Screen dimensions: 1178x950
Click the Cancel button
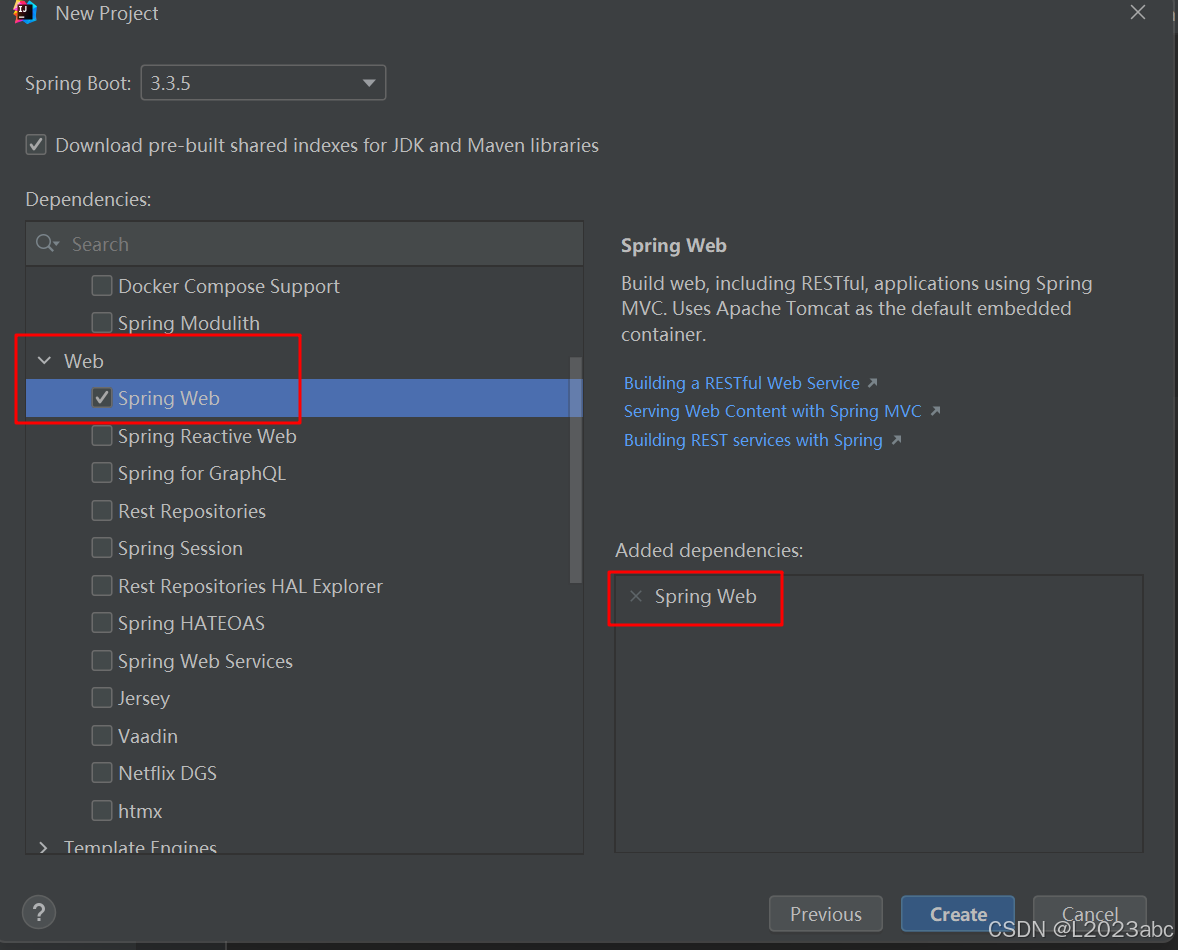point(1089,914)
